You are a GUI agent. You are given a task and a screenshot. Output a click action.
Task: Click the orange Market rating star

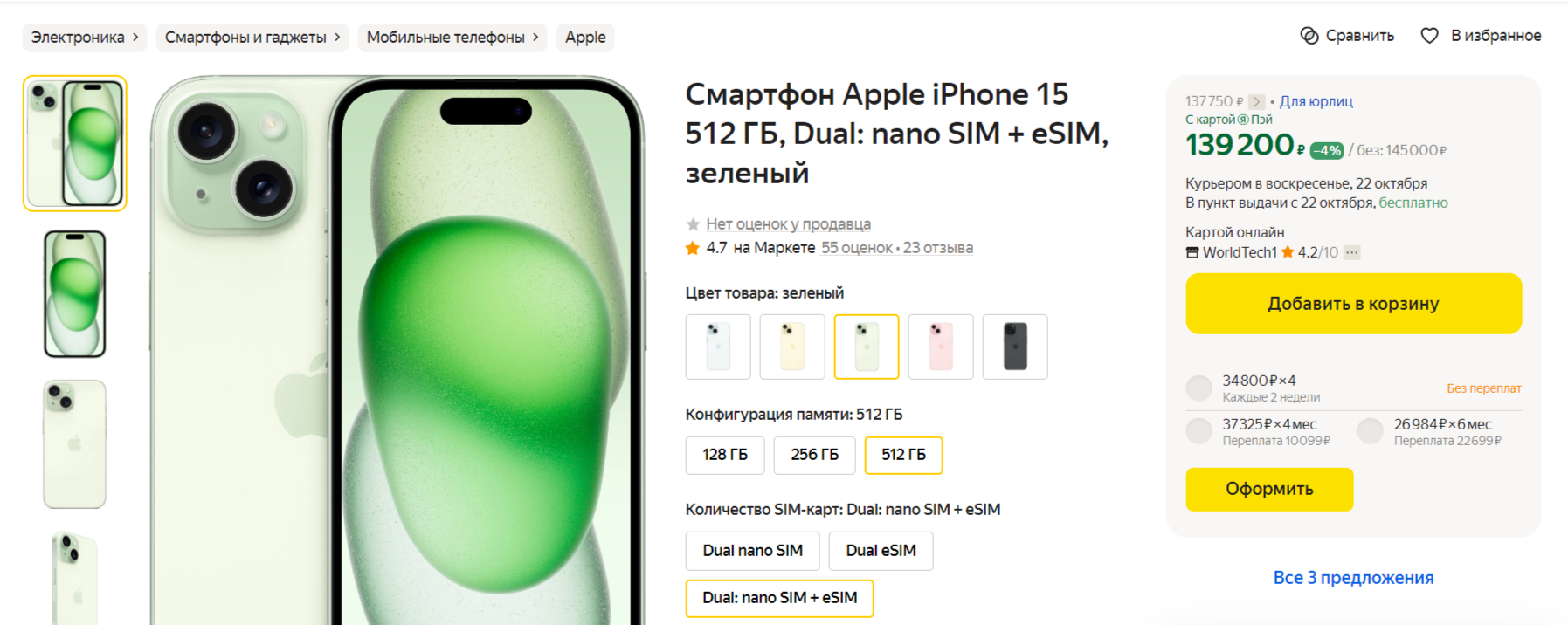pos(693,248)
